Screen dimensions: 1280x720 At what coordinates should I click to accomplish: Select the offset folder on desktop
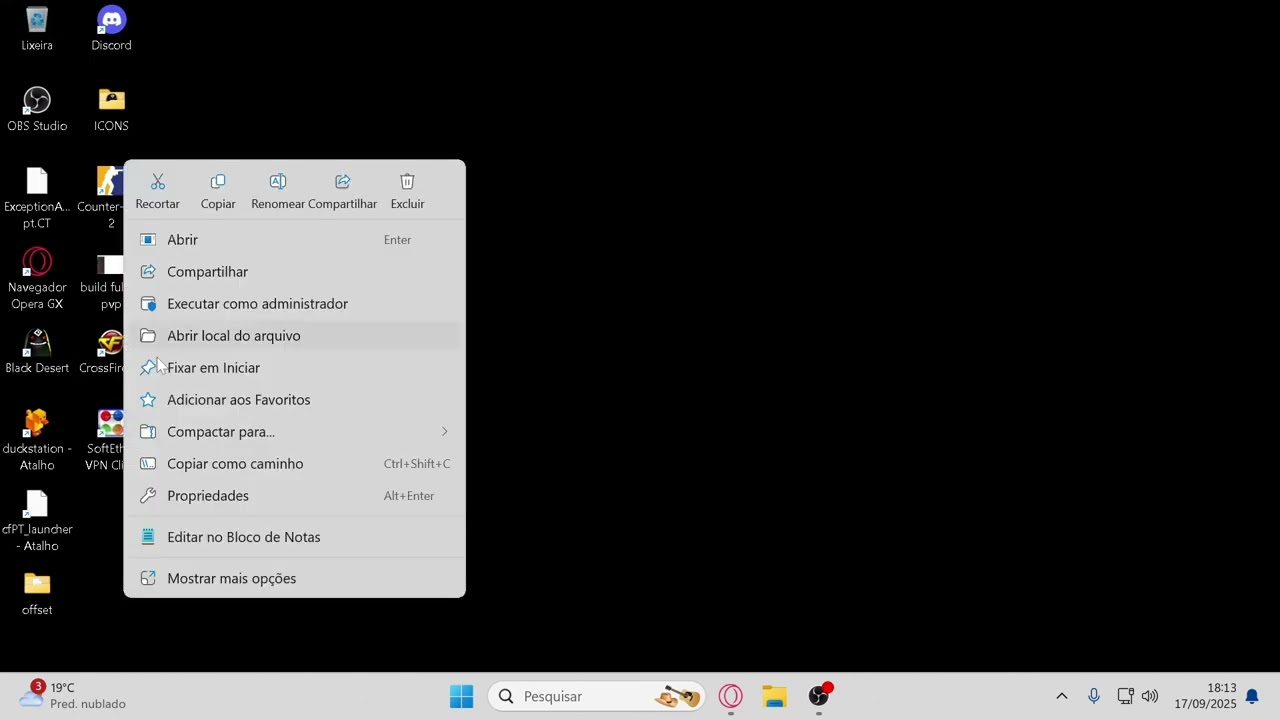coord(37,593)
